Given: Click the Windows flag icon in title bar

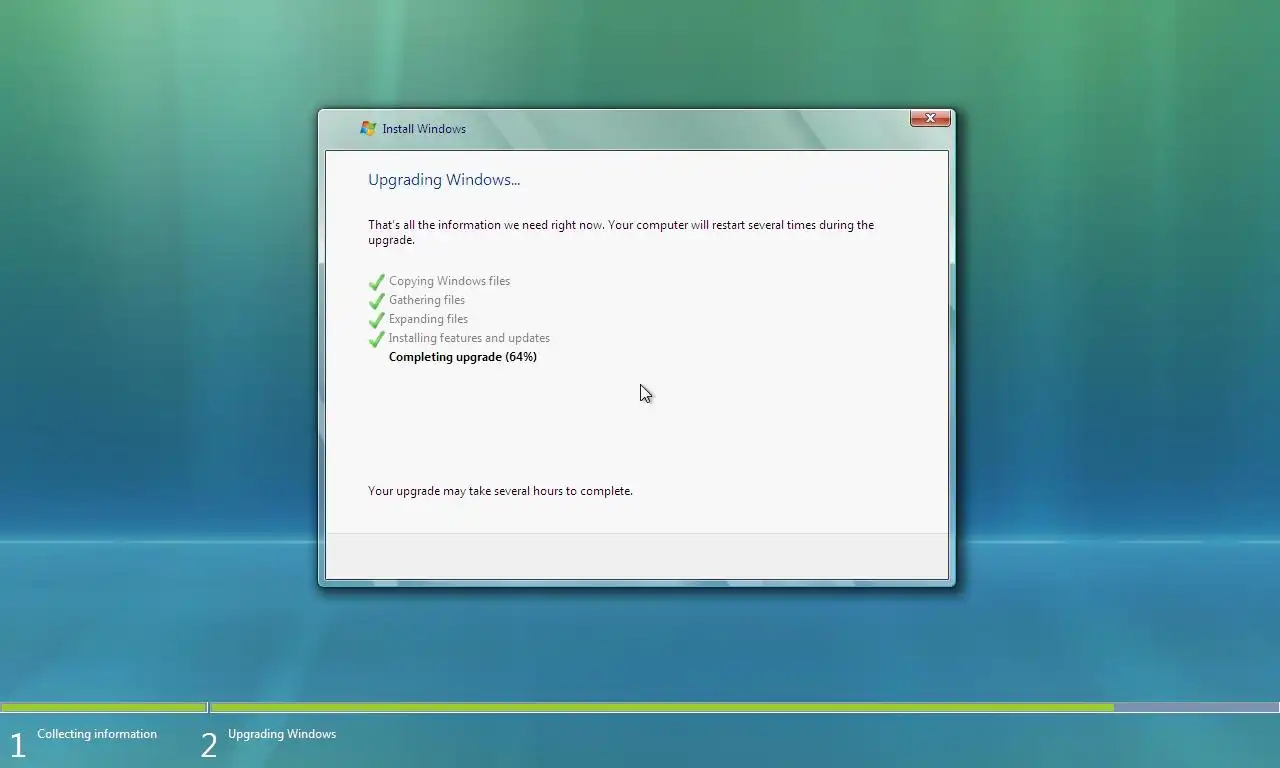Looking at the screenshot, I should click(368, 128).
